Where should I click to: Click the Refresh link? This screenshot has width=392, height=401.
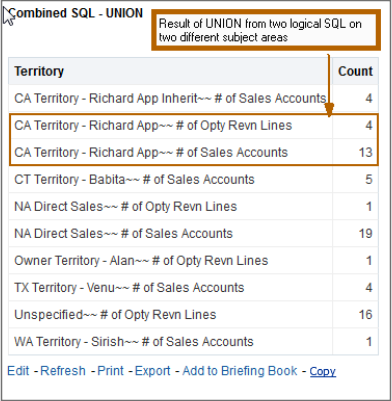pyautogui.click(x=63, y=371)
